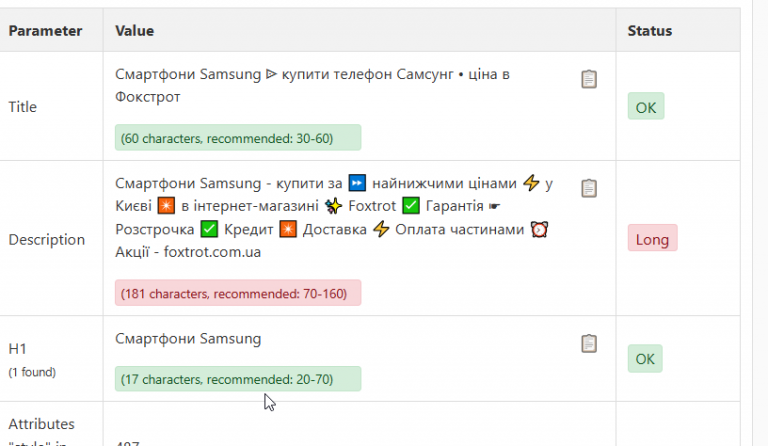Screen dimensions: 768x446
Task: Click the blue fast-forward emoji in Description
Action: [x=357, y=183]
